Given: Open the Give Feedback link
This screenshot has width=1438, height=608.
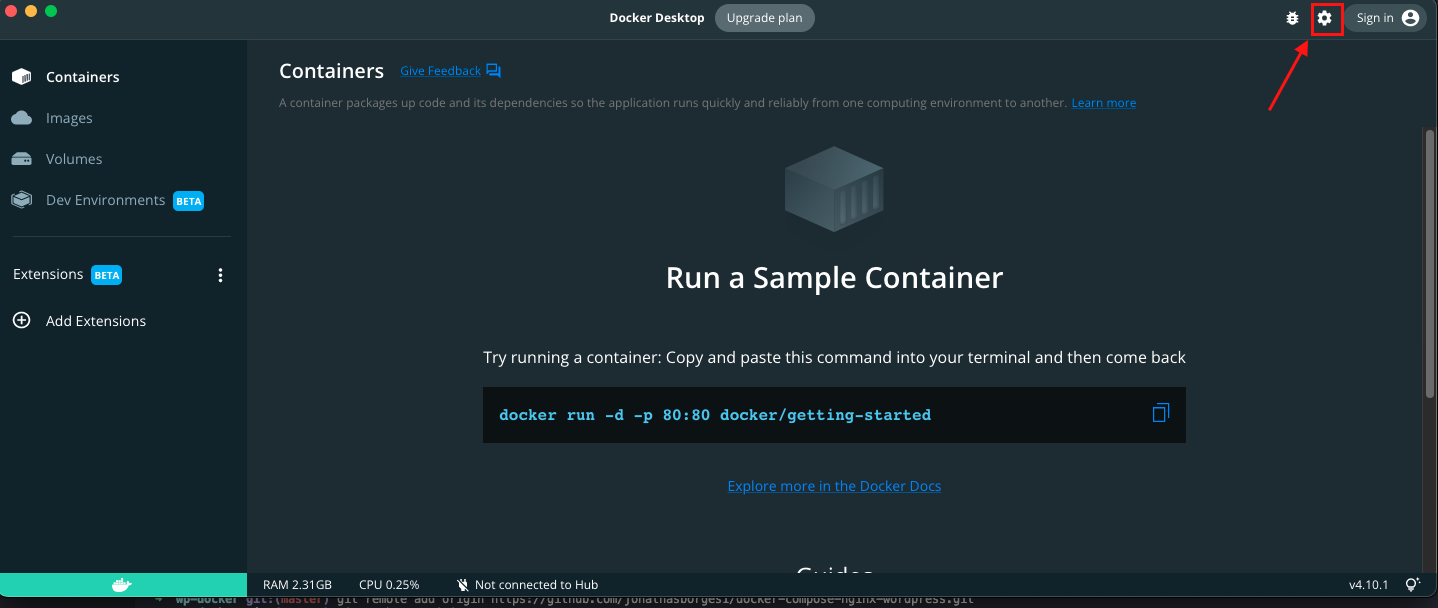Looking at the screenshot, I should (x=440, y=71).
